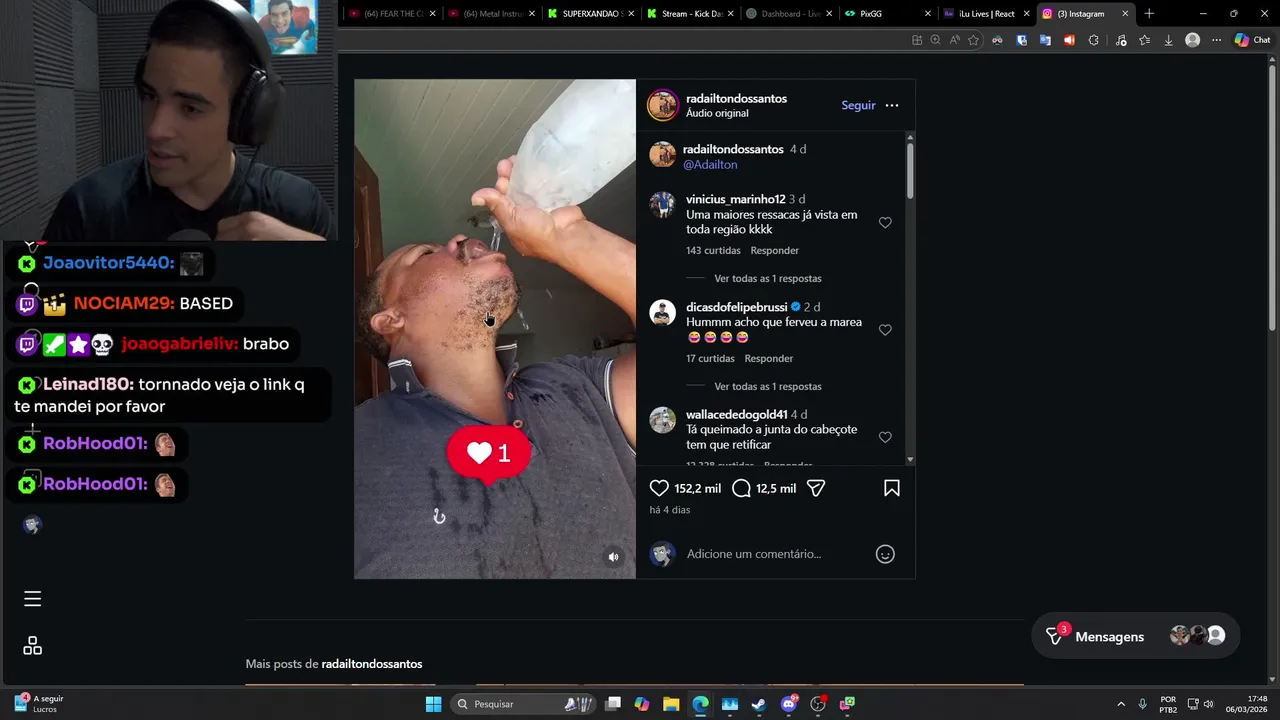This screenshot has height=720, width=1280.
Task: Mute the reel audio speaker icon
Action: coord(614,557)
